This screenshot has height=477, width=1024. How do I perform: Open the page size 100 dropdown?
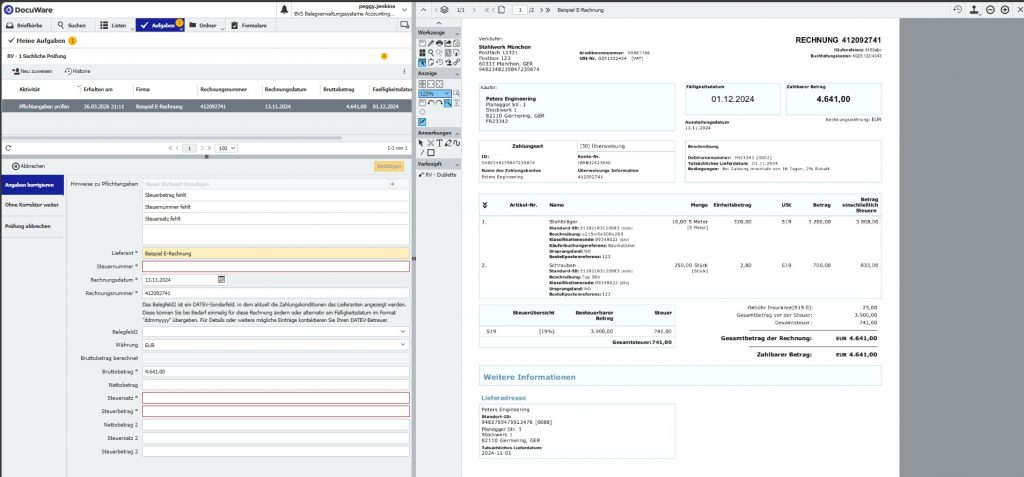(x=226, y=148)
